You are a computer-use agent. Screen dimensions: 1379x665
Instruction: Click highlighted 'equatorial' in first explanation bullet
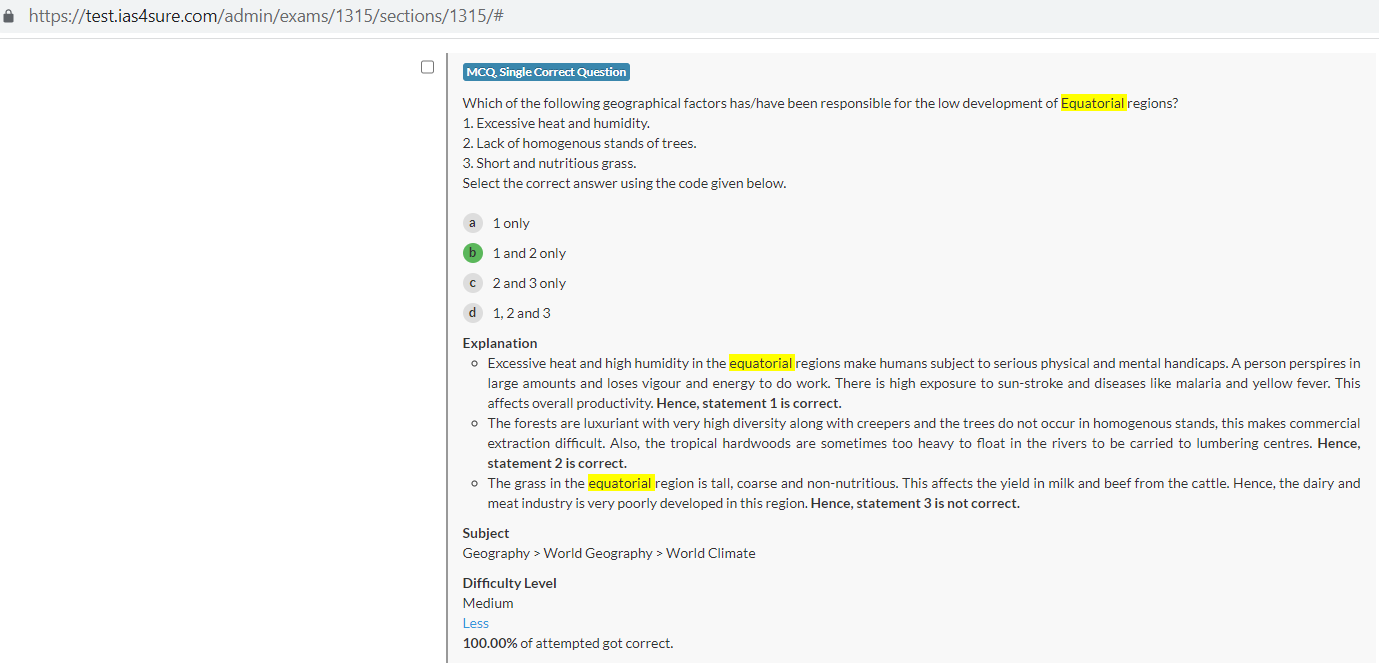[x=761, y=363]
